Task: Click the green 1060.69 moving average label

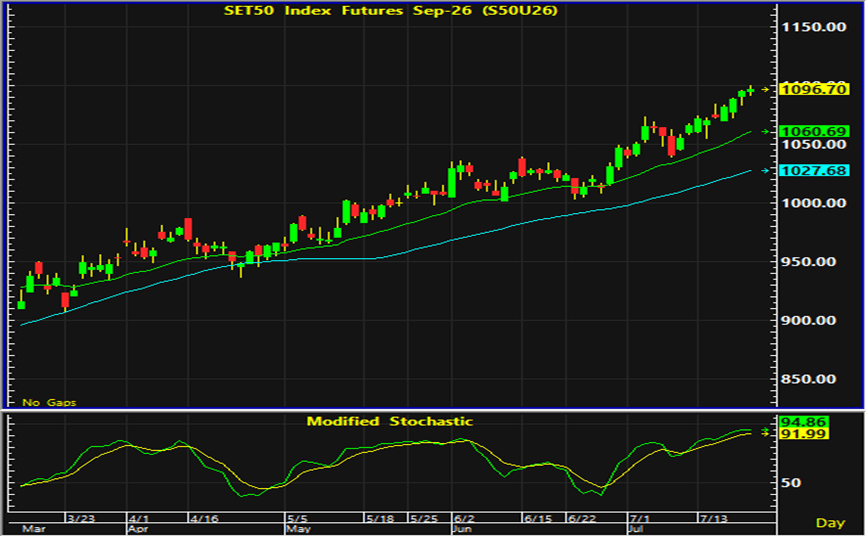Action: [x=813, y=132]
